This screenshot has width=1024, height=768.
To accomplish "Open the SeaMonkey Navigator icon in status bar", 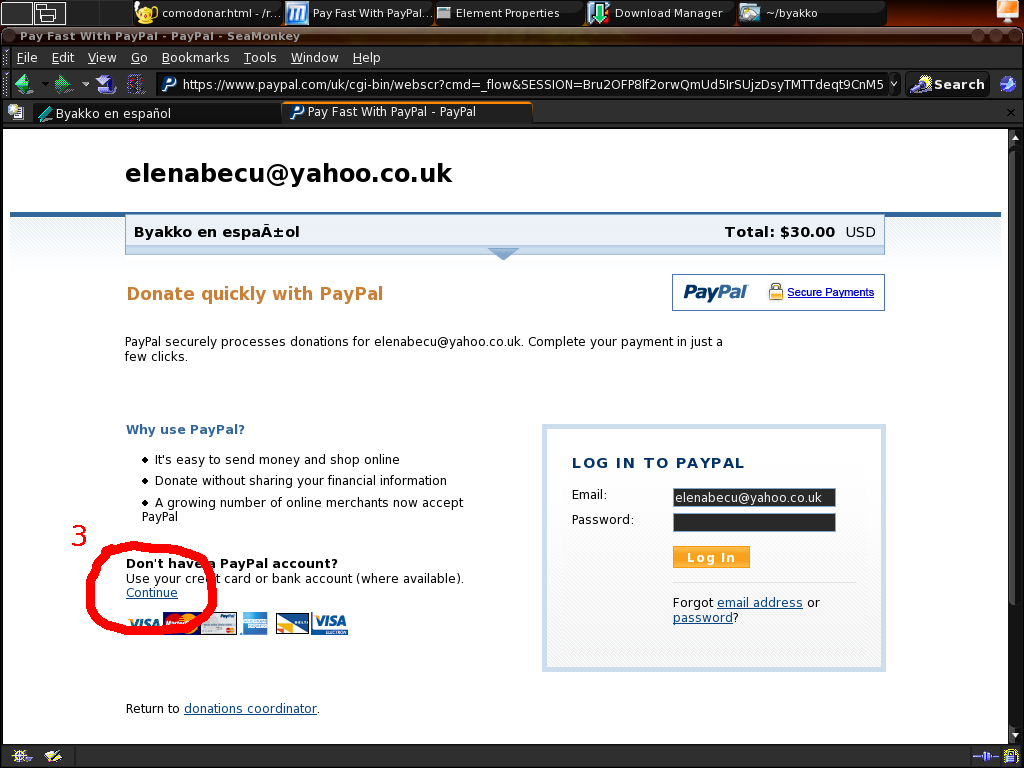I will [x=20, y=756].
